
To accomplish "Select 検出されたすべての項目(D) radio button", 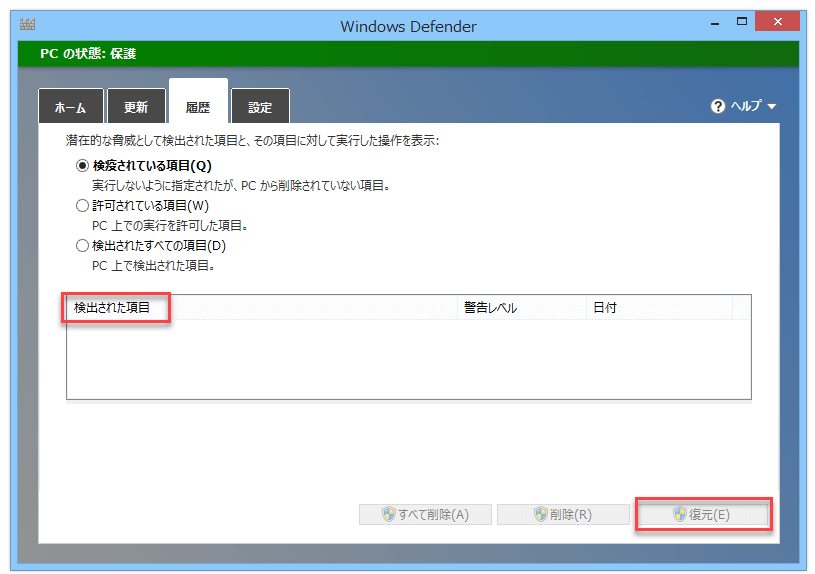I will pos(82,245).
